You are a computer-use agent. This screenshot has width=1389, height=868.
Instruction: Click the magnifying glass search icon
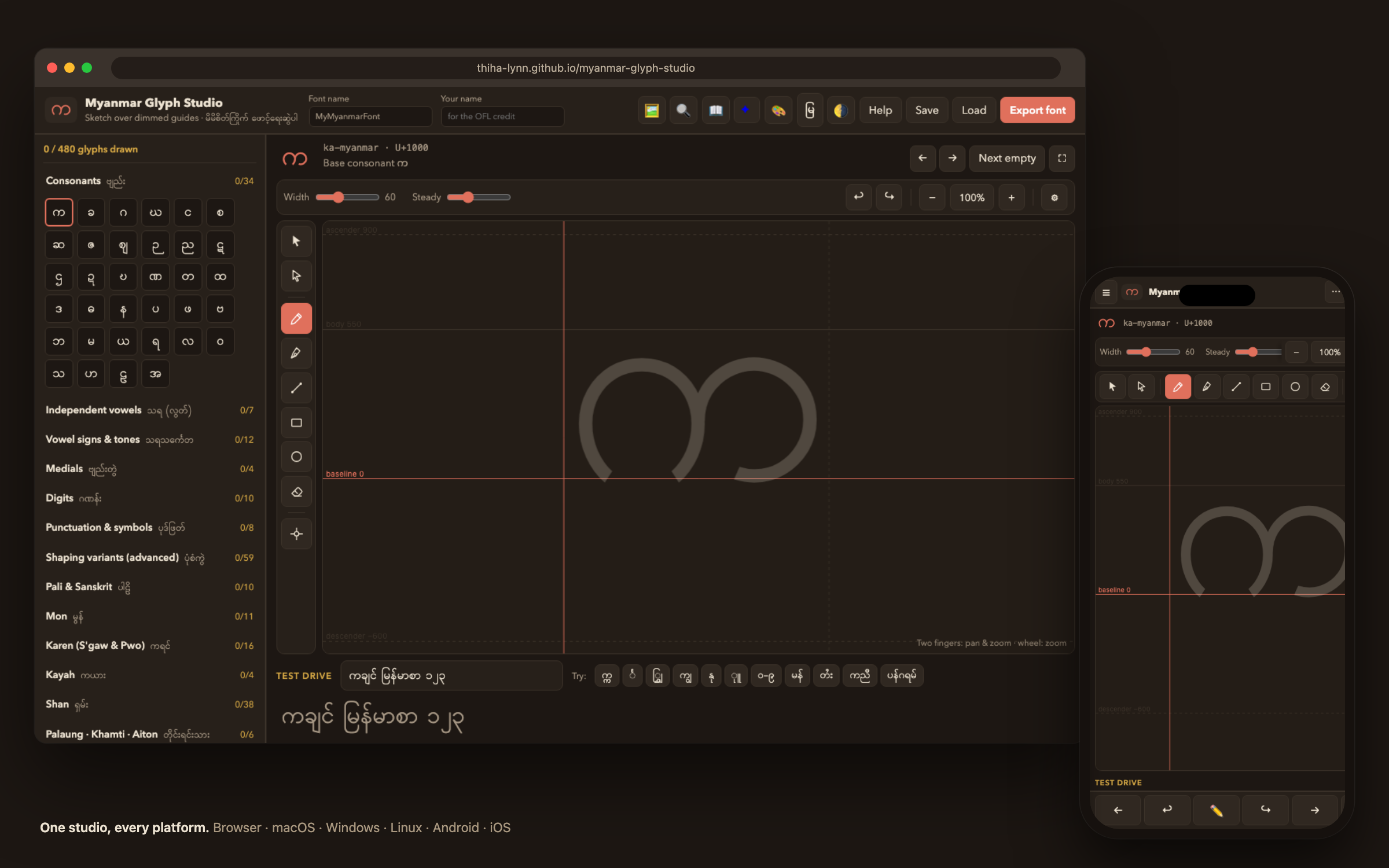pos(683,110)
